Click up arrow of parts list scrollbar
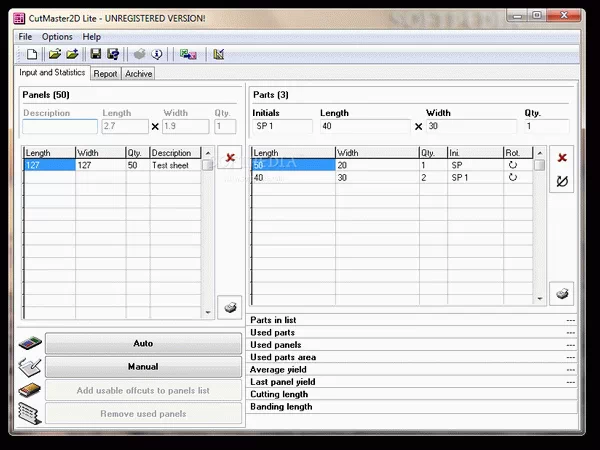Image resolution: width=600 pixels, height=450 pixels. click(540, 153)
